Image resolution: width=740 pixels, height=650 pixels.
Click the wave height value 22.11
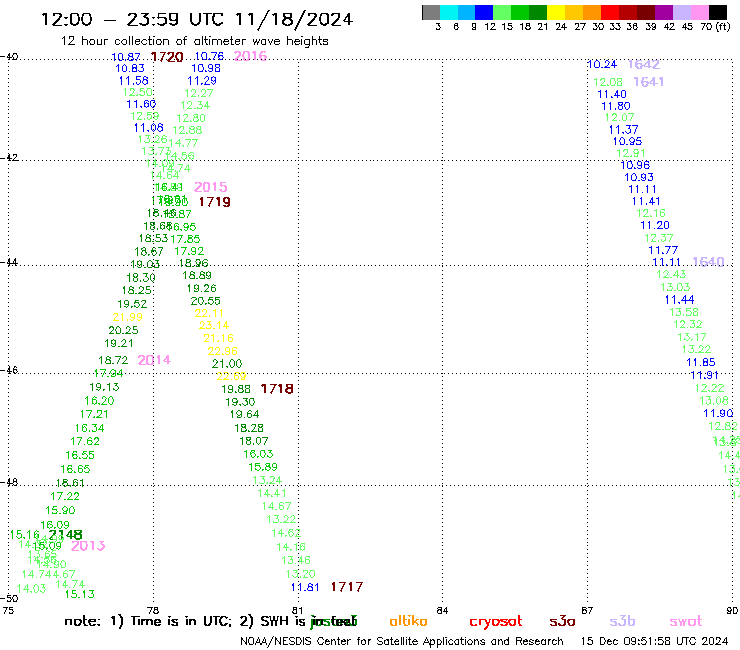click(209, 313)
